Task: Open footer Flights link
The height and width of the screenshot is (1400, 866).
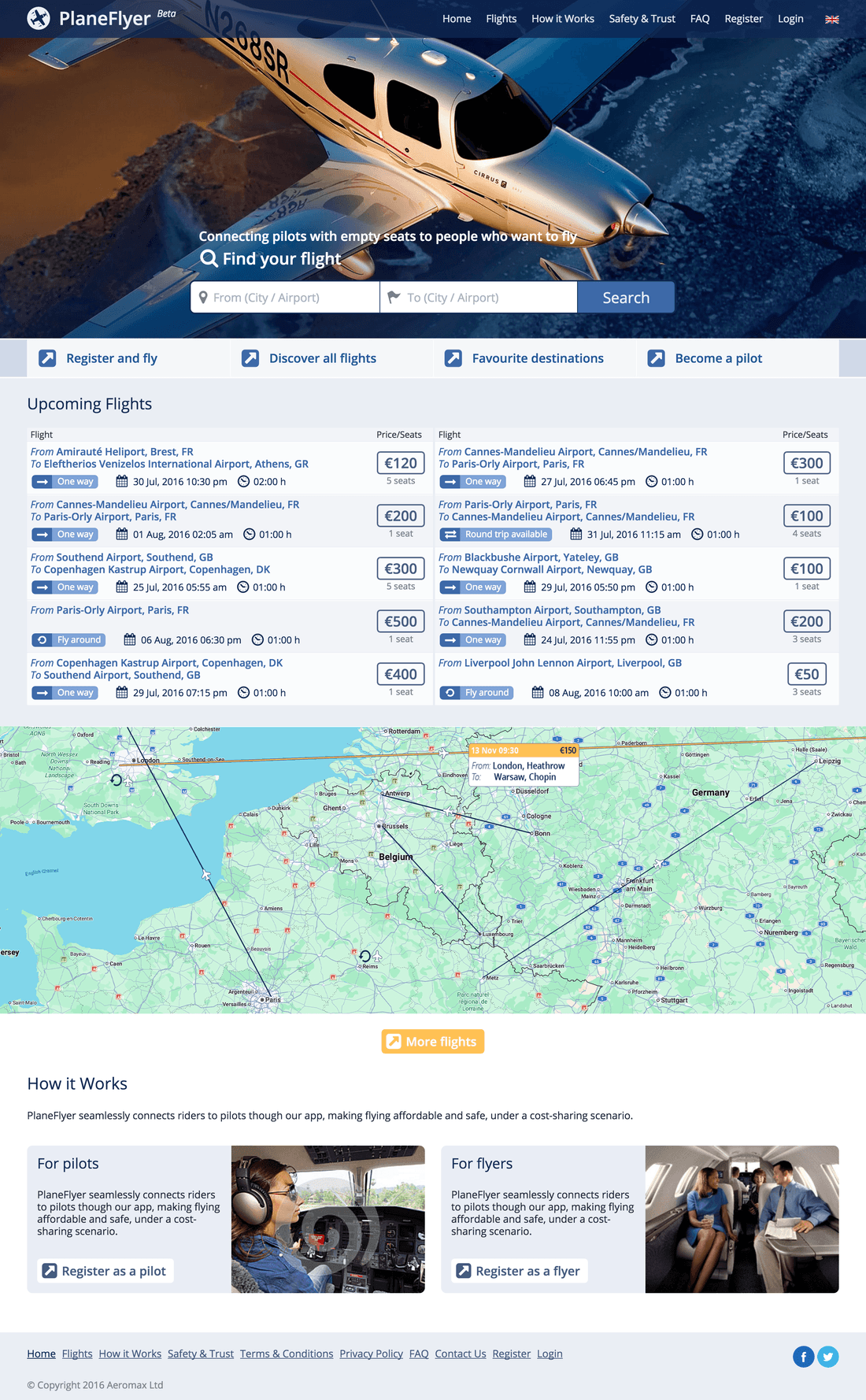Action: (77, 1354)
